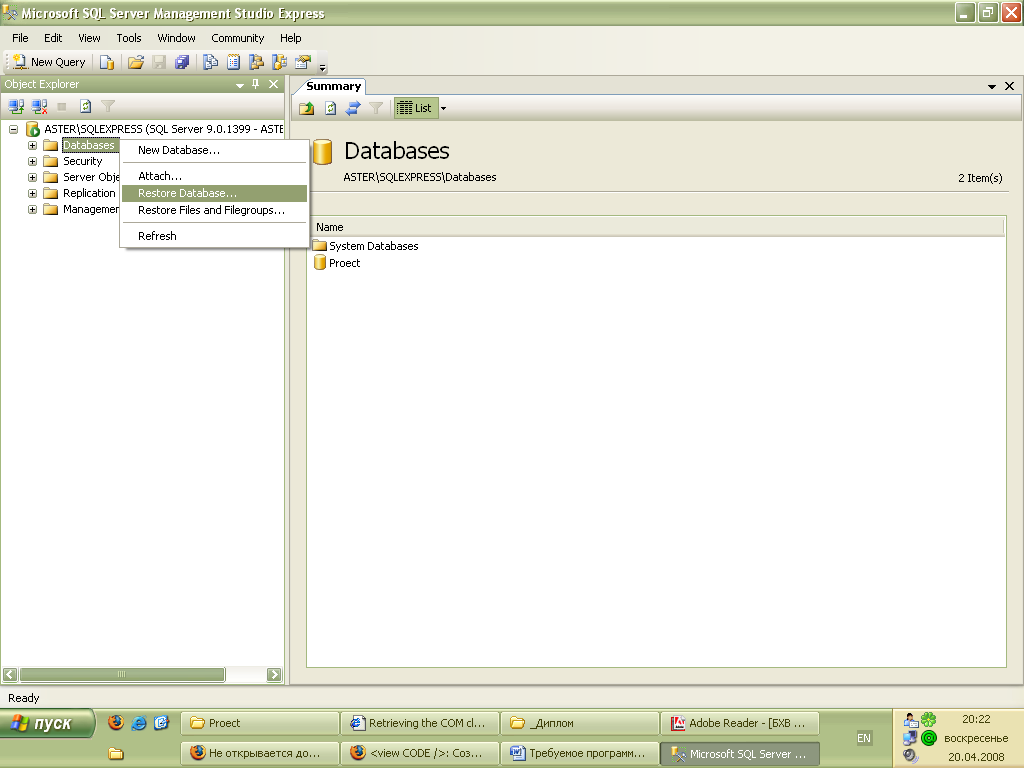Expand the Server Objects tree node

click(32, 177)
